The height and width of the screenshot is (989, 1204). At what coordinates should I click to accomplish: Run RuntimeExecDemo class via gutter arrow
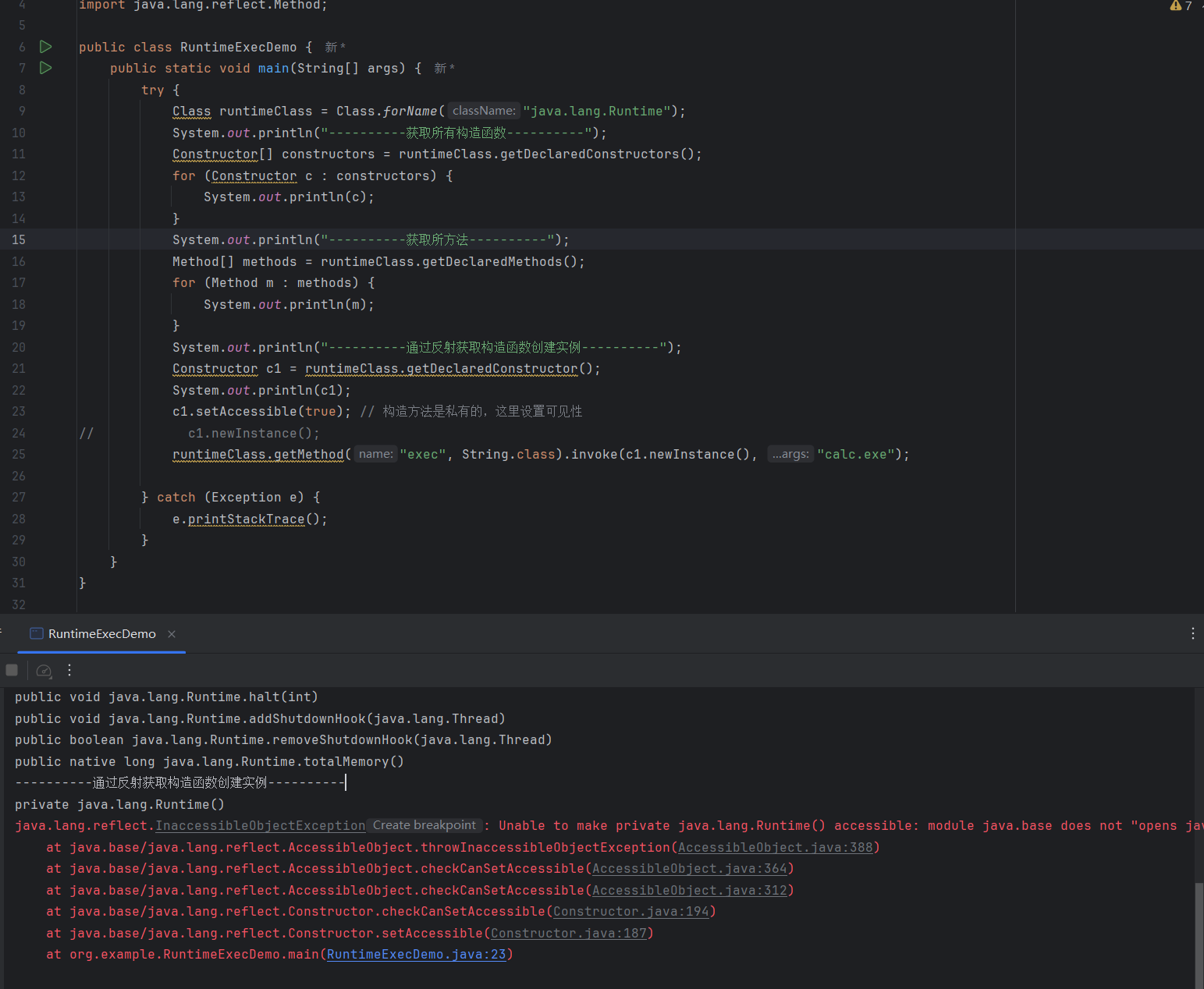click(46, 47)
